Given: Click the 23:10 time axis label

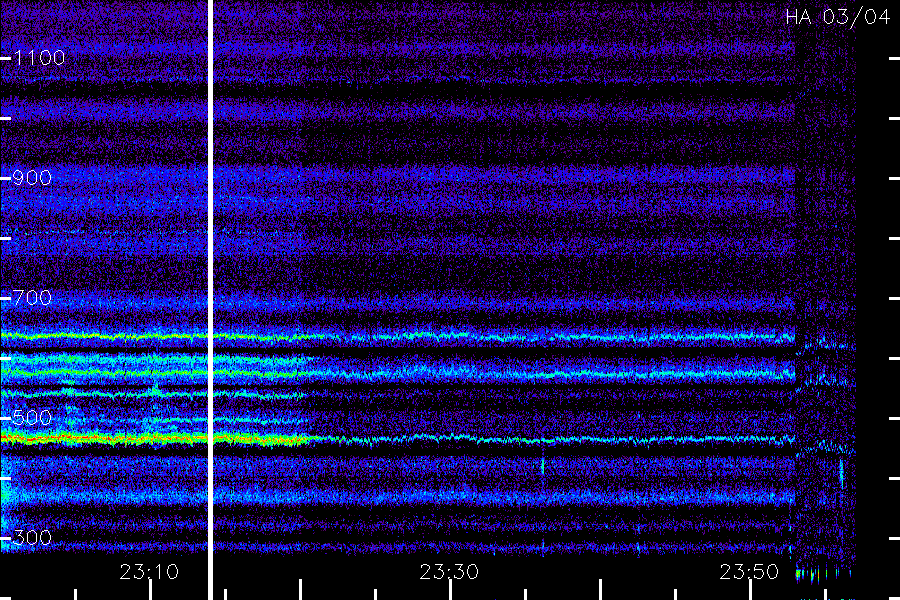Looking at the screenshot, I should tap(149, 572).
